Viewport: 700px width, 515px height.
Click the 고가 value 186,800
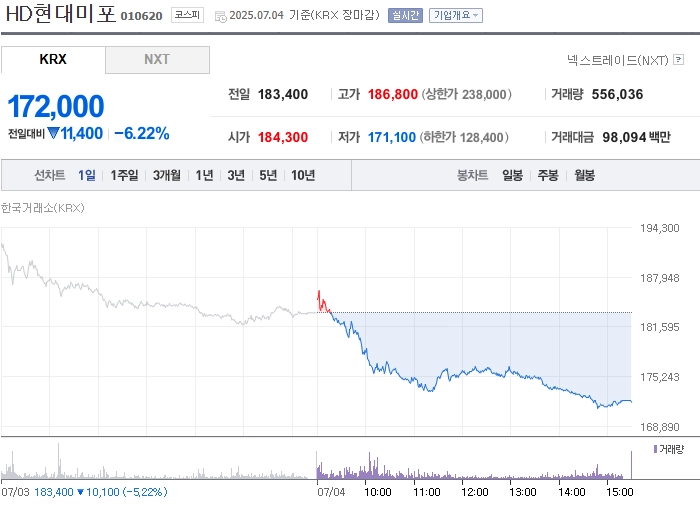(393, 94)
